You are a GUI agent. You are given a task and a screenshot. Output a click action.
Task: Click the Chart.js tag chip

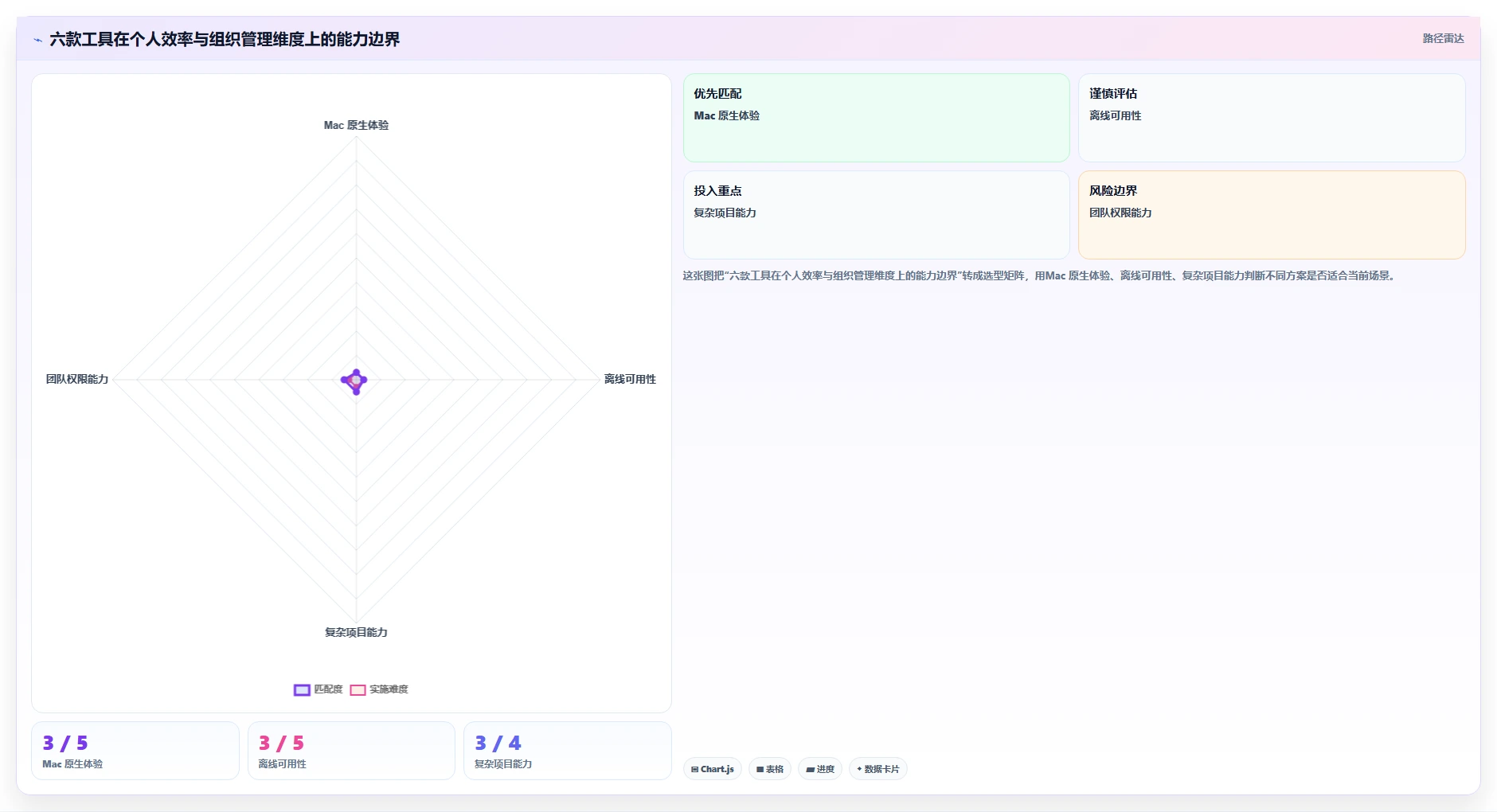click(x=713, y=769)
